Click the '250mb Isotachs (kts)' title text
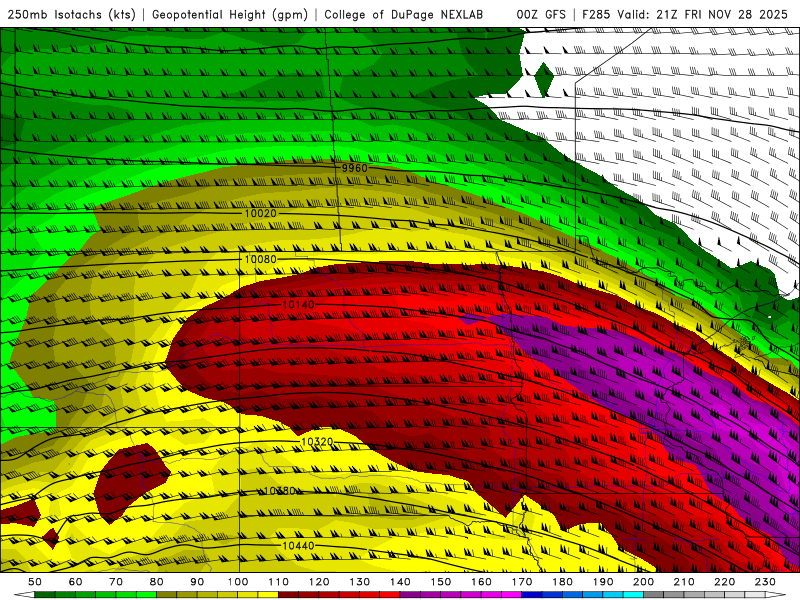The image size is (800, 600). (x=71, y=14)
